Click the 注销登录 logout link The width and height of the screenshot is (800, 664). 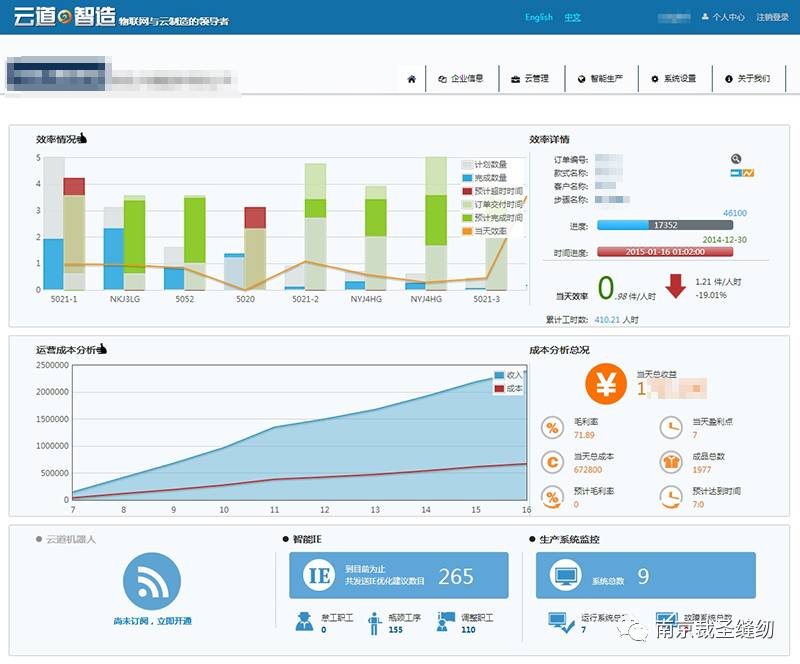pyautogui.click(x=772, y=17)
